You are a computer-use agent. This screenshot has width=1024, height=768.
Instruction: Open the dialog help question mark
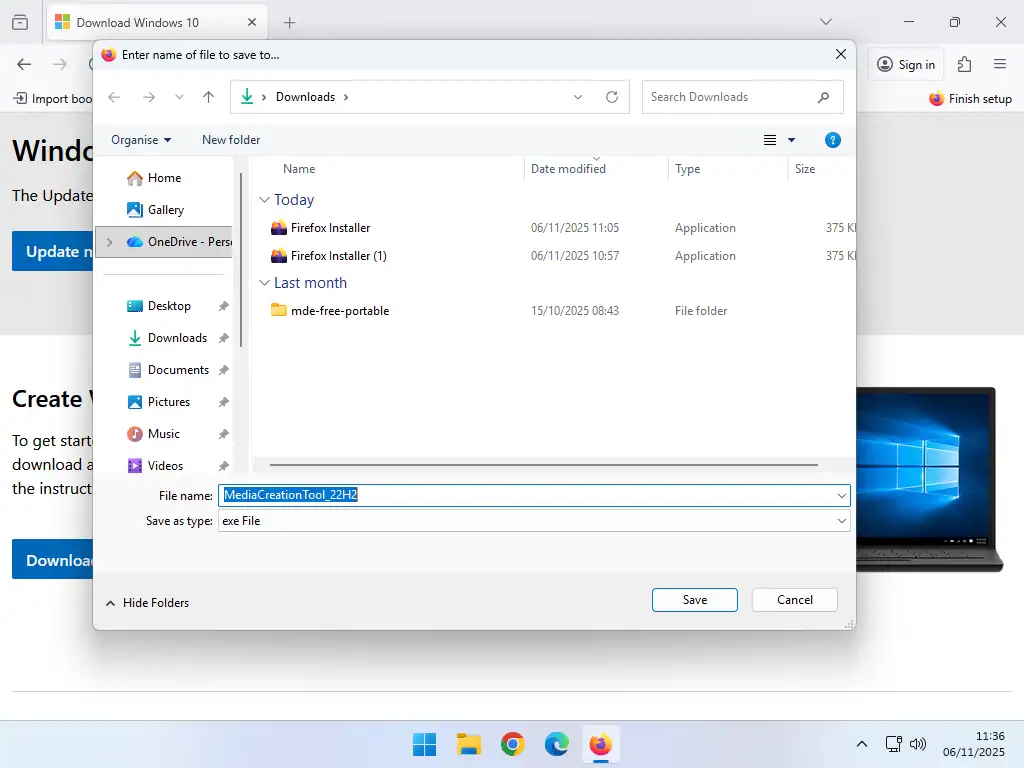point(833,139)
